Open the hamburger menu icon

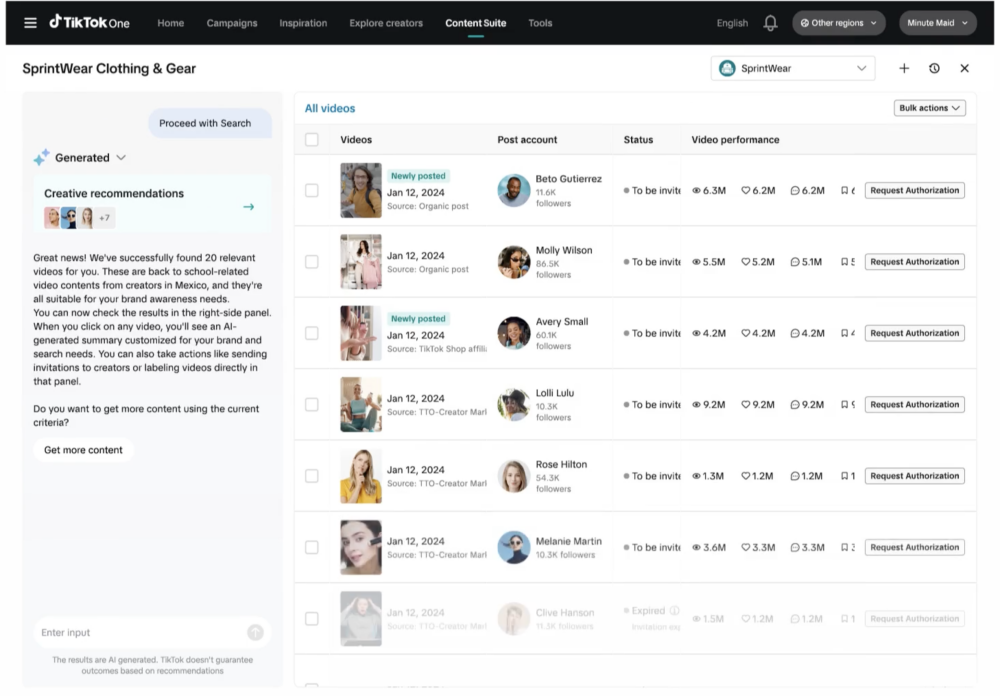(x=30, y=23)
